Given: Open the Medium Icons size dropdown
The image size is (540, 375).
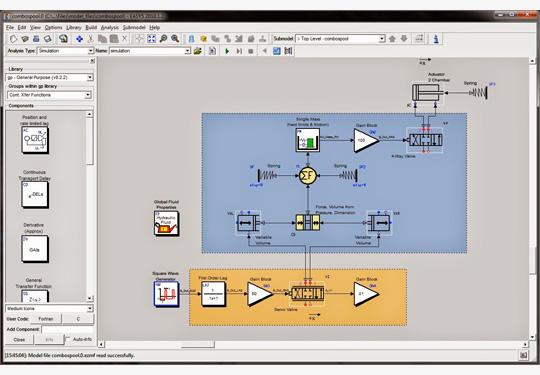Looking at the screenshot, I should point(50,309).
